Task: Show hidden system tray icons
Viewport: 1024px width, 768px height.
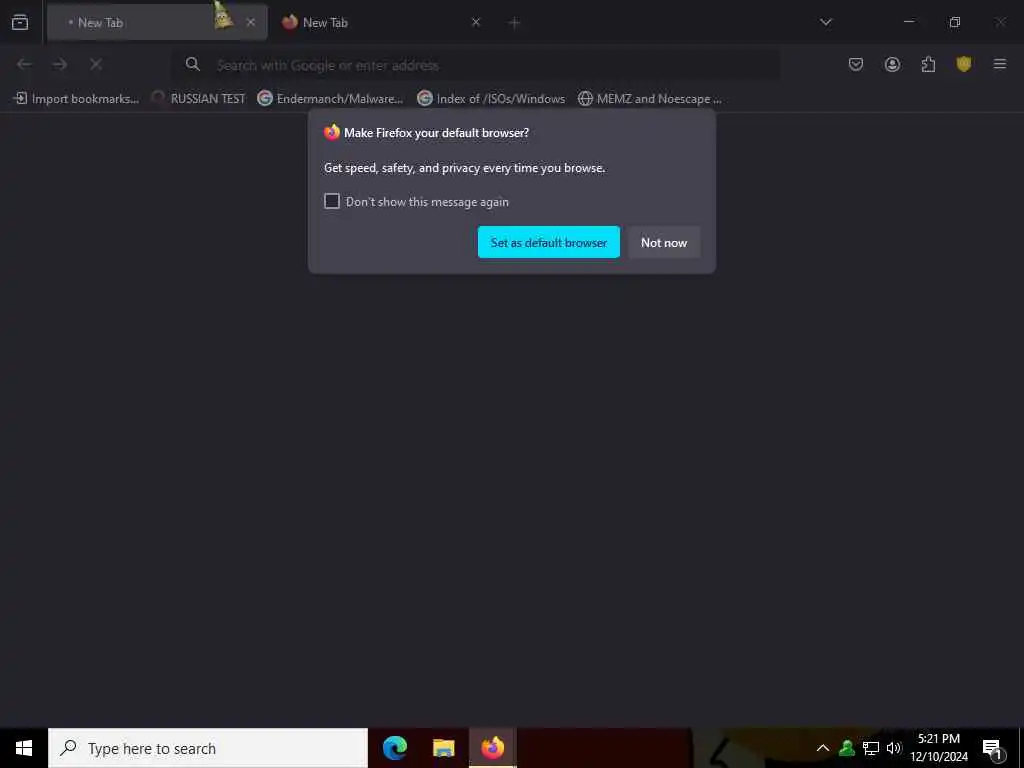Action: 823,748
